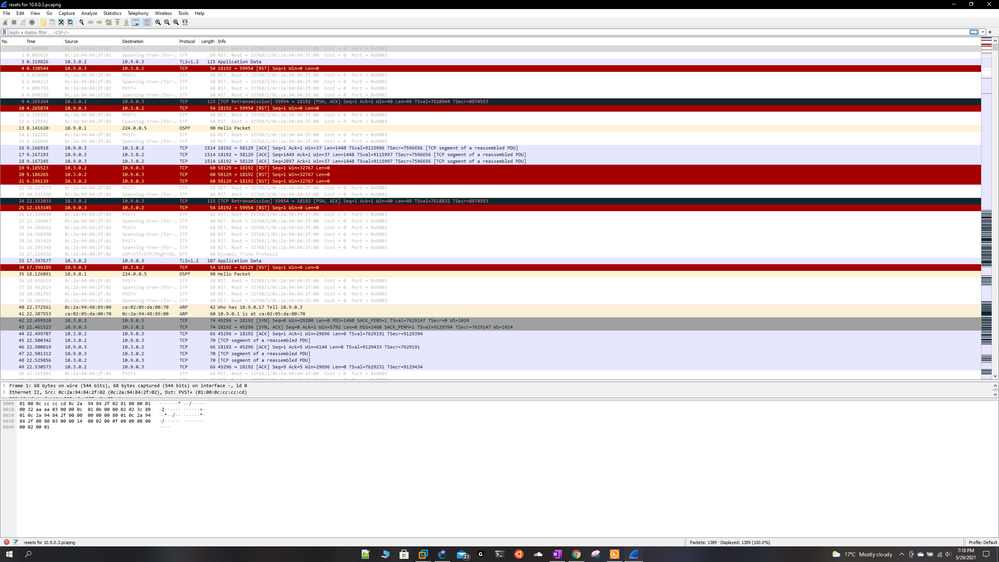
Task: Sort by the Protocol column header
Action: pyautogui.click(x=187, y=41)
